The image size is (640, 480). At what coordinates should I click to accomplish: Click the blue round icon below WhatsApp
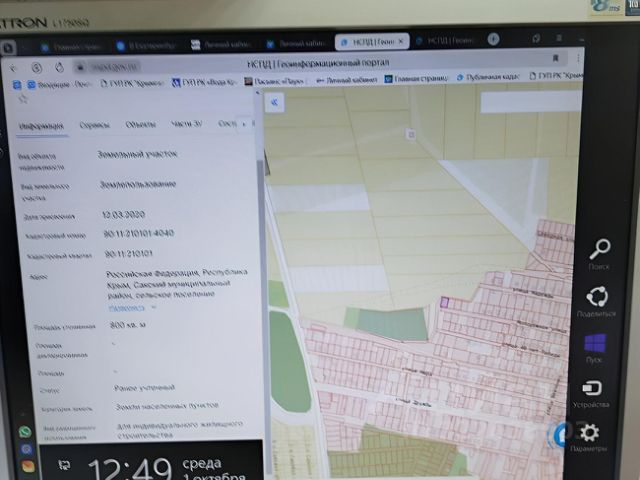[x=27, y=449]
